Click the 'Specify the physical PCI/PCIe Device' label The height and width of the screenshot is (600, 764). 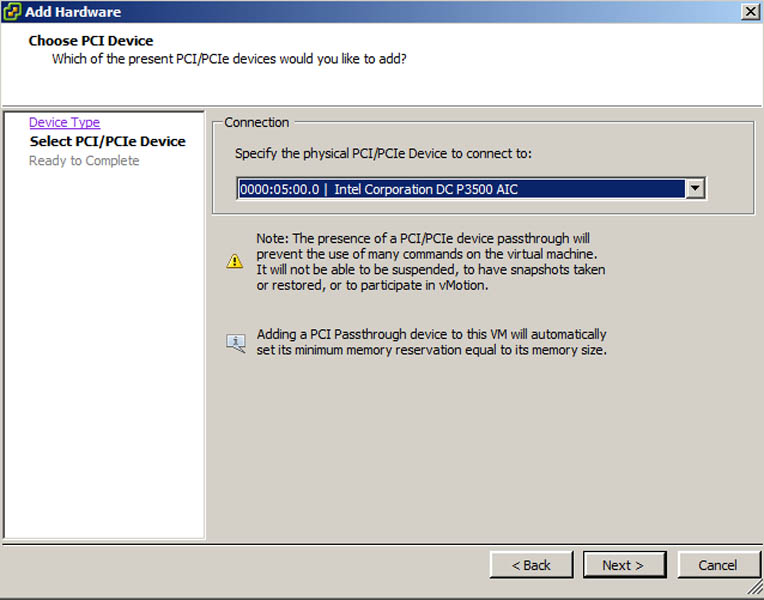point(383,154)
